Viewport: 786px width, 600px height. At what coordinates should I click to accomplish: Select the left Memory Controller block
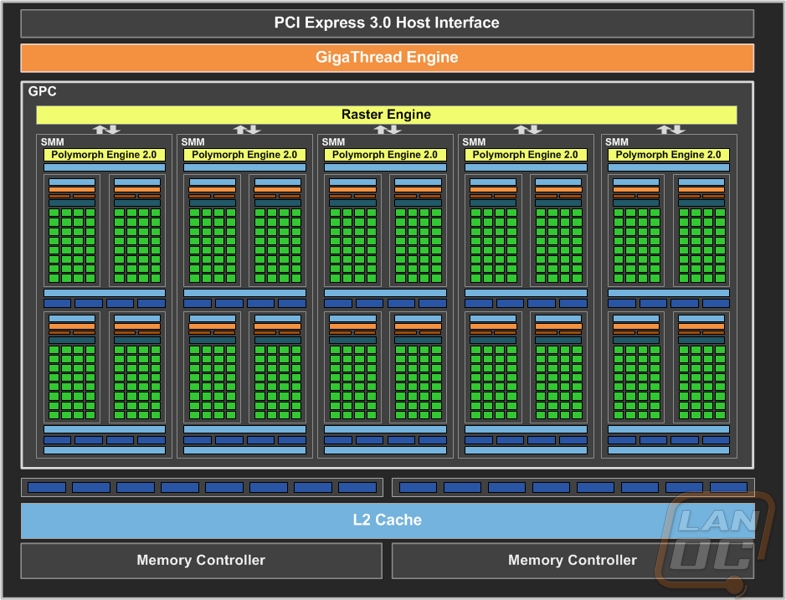(x=202, y=560)
